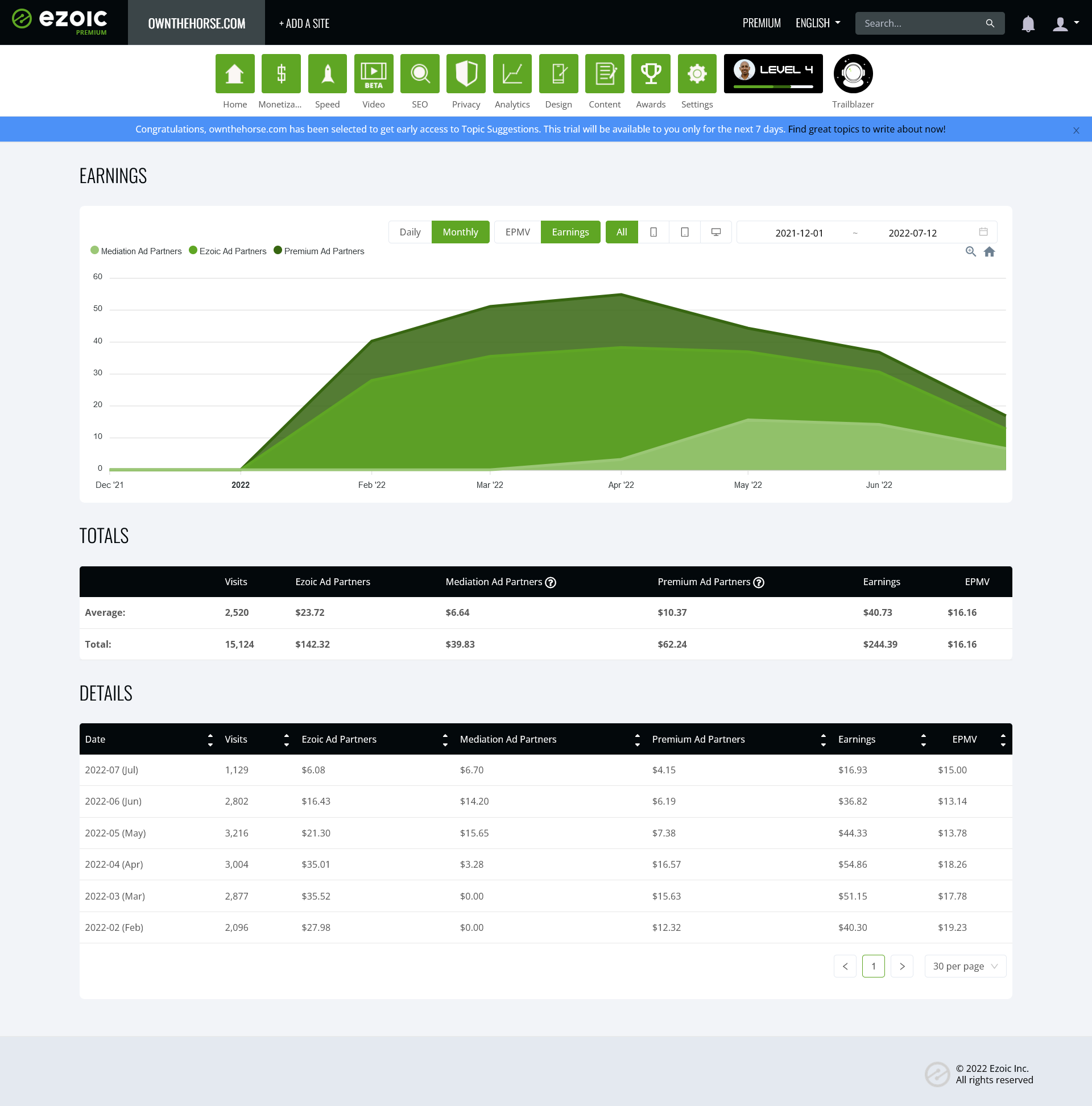Toggle Ezoic Ad Partners legend series
Screen dimensions: 1092x1106
tap(227, 251)
